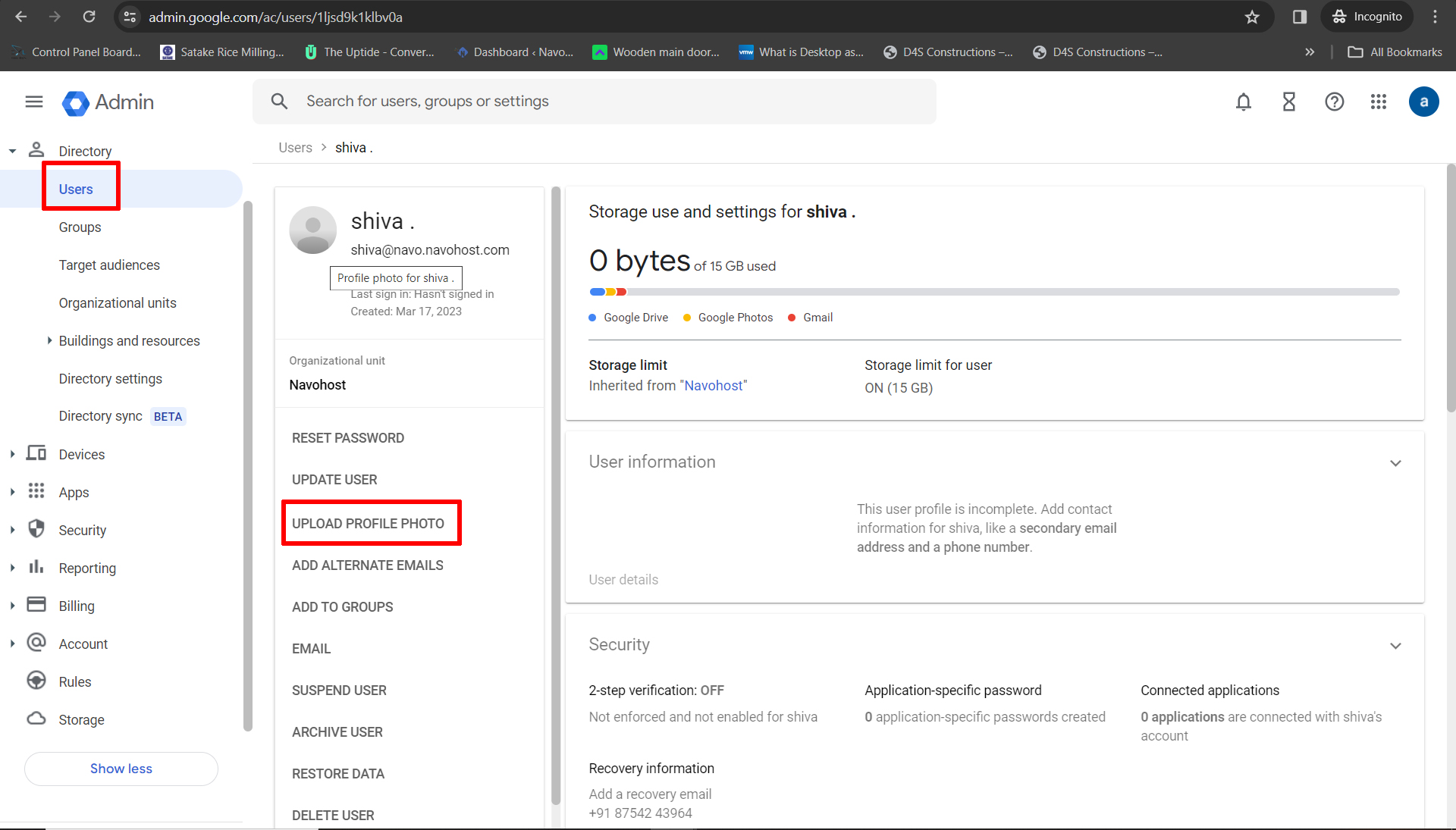
Task: Expand Buildings and resources tree item
Action: tap(50, 341)
